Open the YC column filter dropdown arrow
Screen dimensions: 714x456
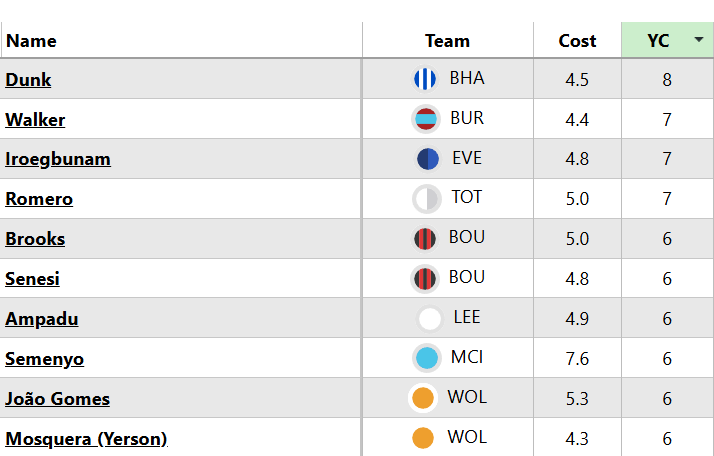point(699,40)
